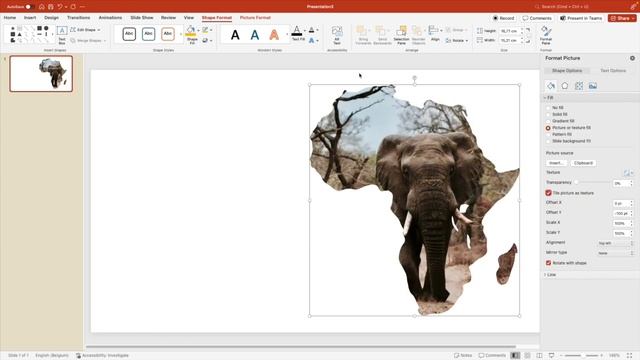
Task: Open the Transitions ribbon tab
Action: [78, 18]
